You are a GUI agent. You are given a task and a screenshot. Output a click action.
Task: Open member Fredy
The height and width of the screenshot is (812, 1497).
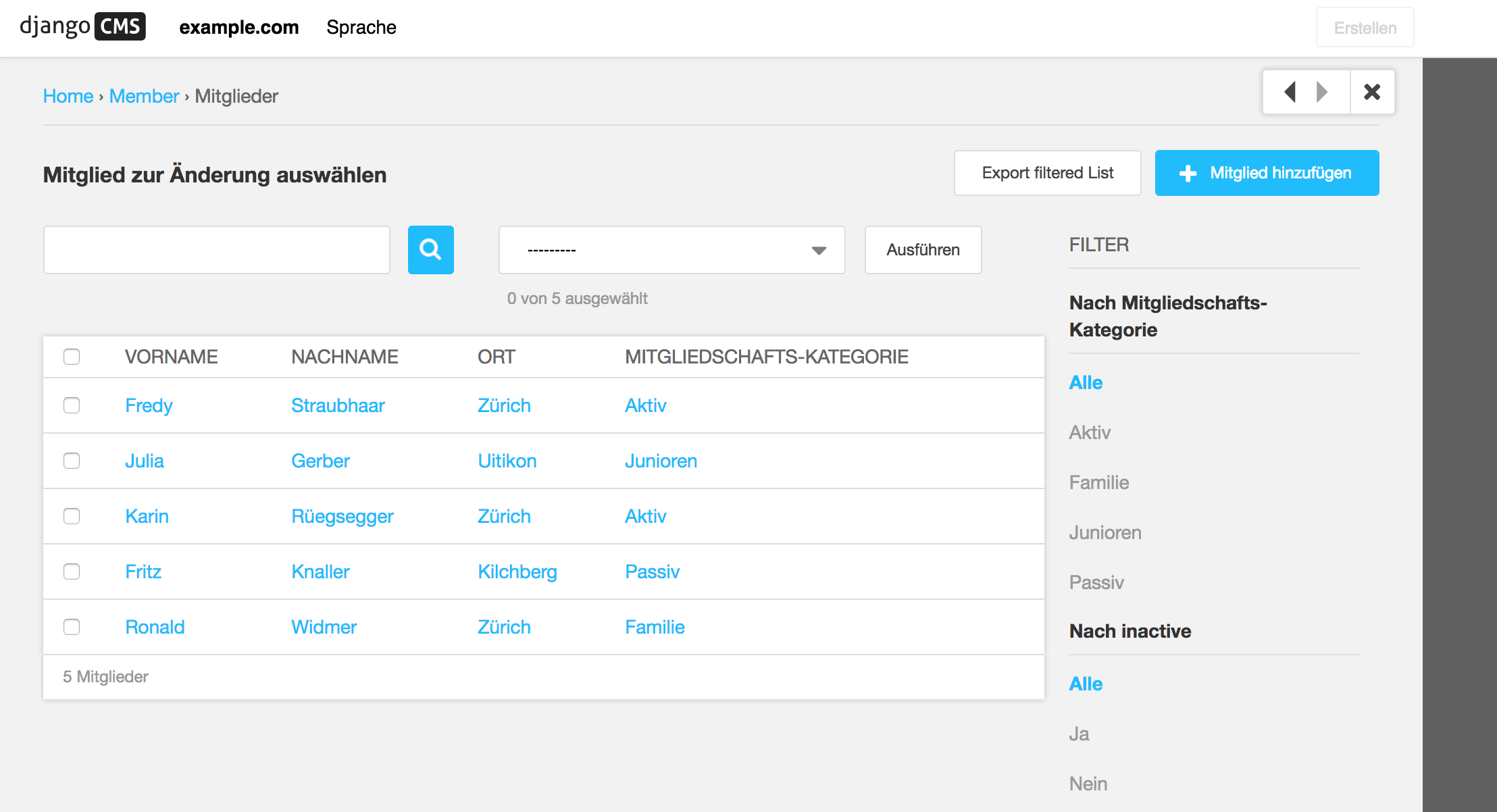pos(149,405)
